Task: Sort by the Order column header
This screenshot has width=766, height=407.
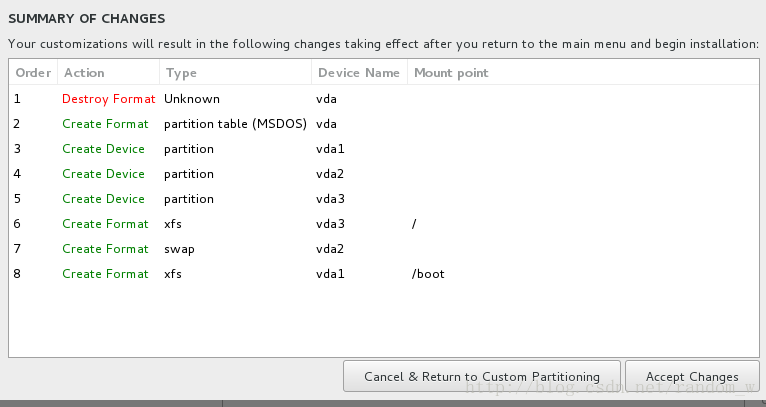Action: click(x=33, y=73)
